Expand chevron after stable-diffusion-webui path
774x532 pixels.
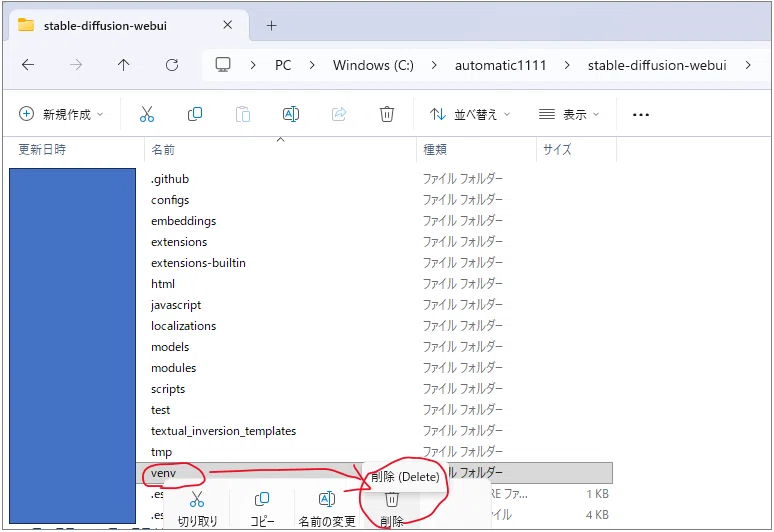[748, 65]
